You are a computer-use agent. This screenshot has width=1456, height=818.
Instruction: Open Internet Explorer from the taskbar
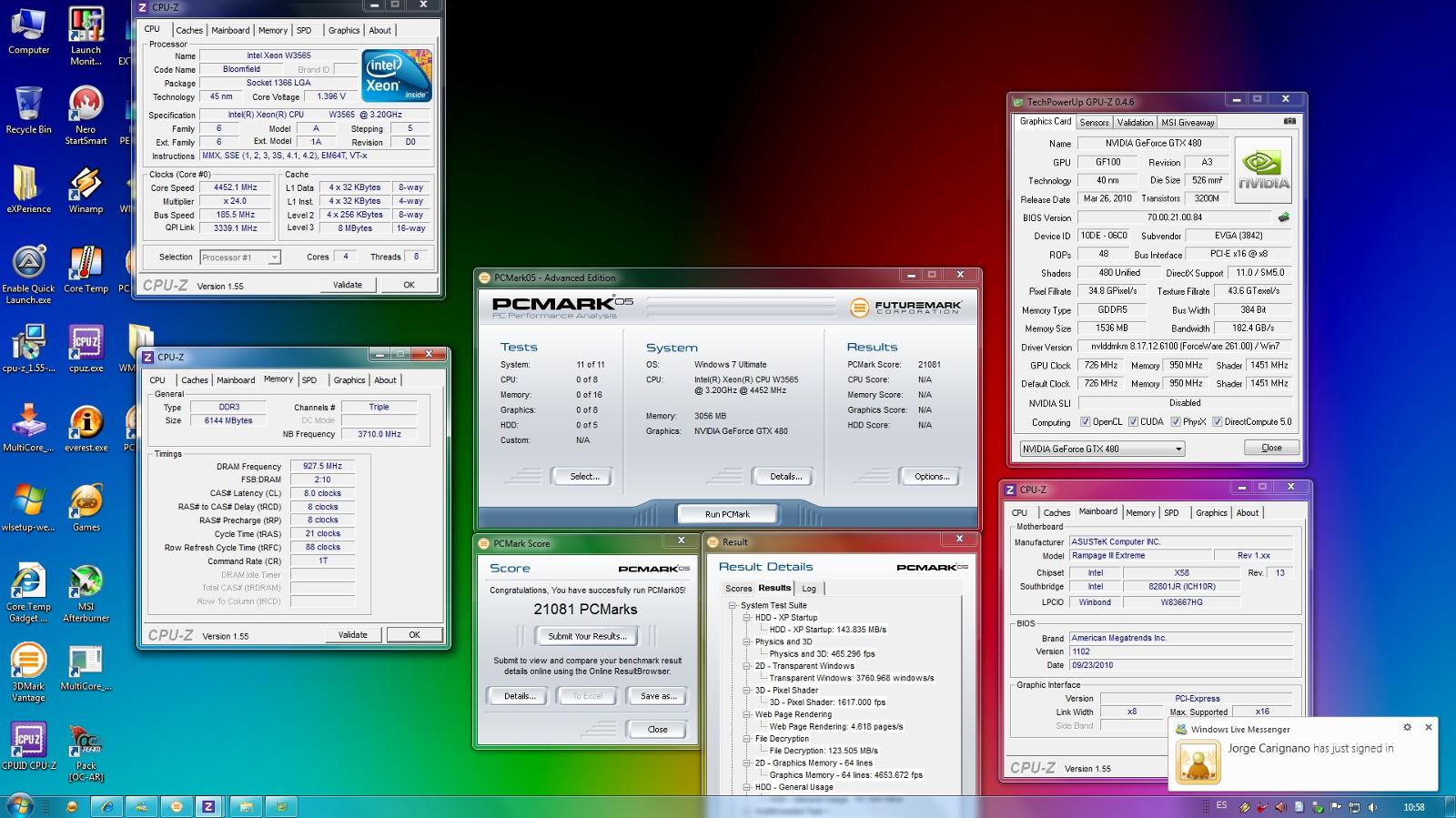coord(107,806)
